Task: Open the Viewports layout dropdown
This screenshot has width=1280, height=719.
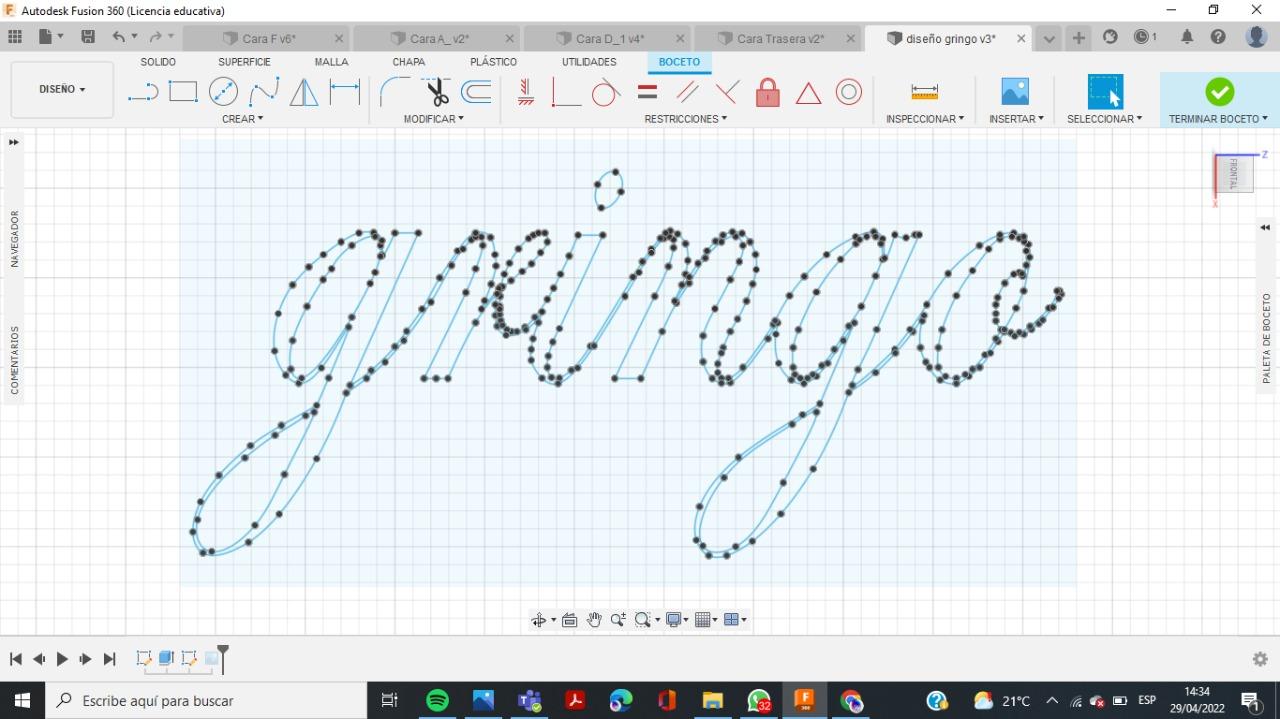Action: click(735, 620)
